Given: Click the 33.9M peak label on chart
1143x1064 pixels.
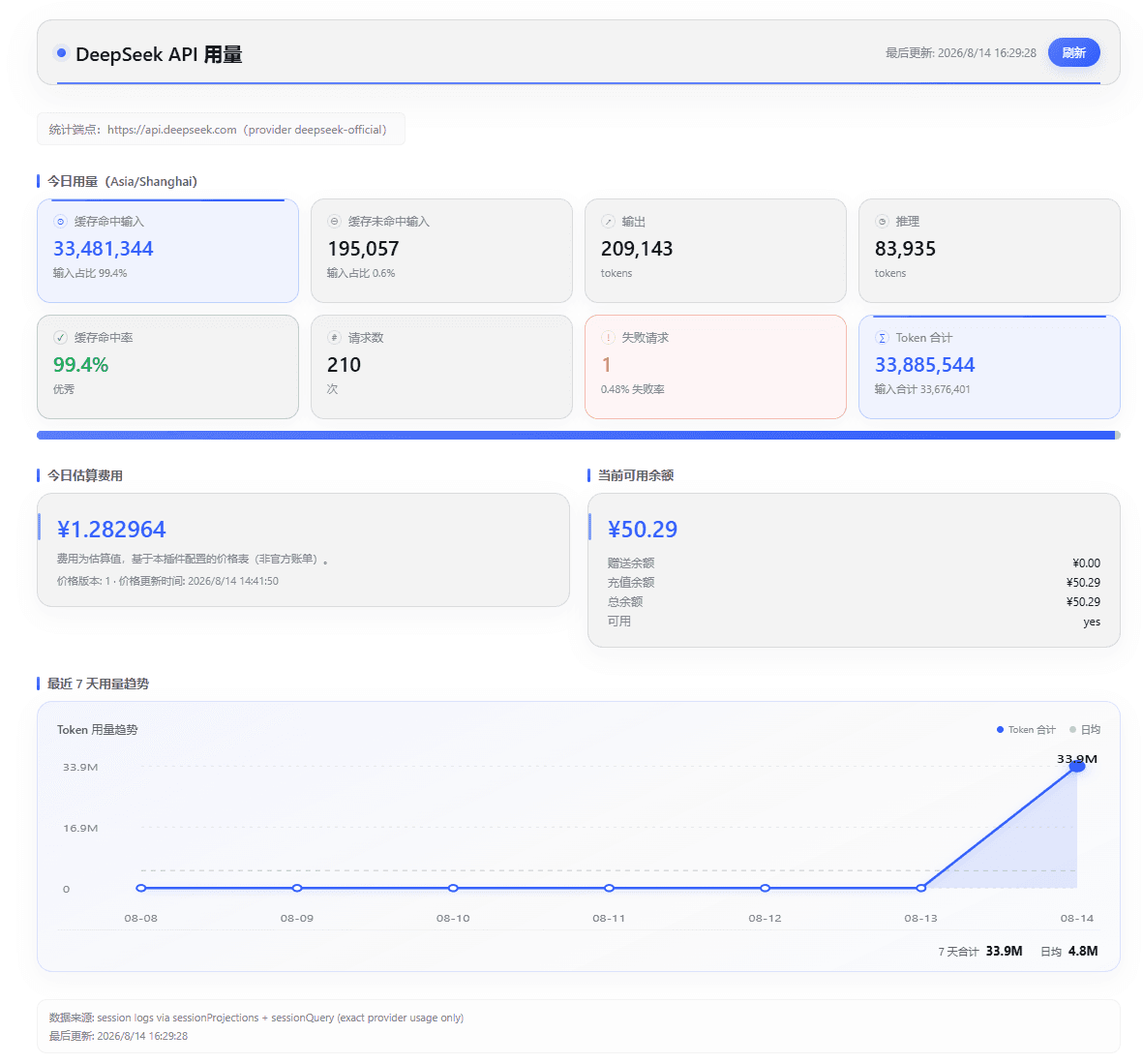Looking at the screenshot, I should (x=1076, y=758).
